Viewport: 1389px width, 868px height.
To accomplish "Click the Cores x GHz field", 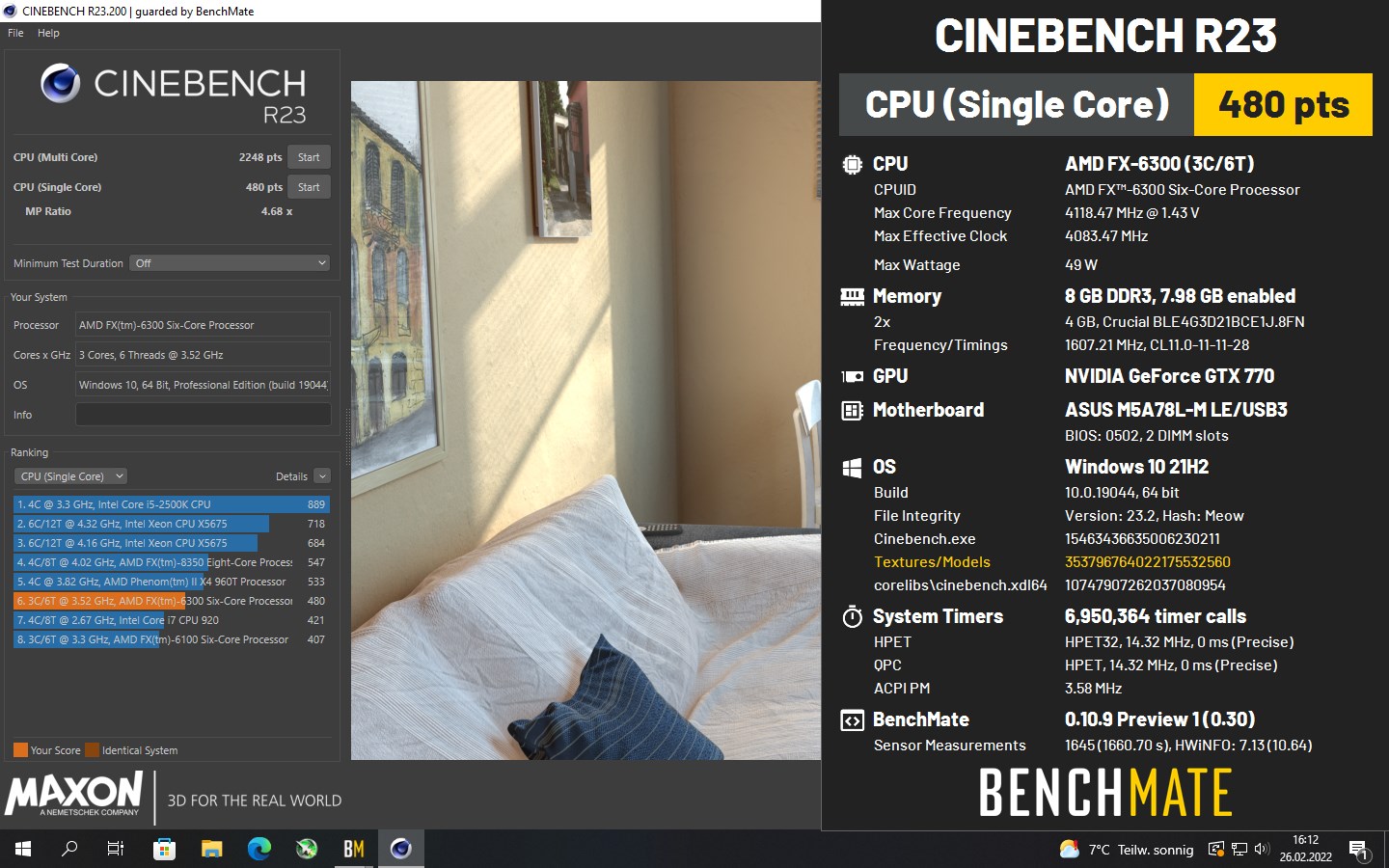I will pyautogui.click(x=203, y=355).
